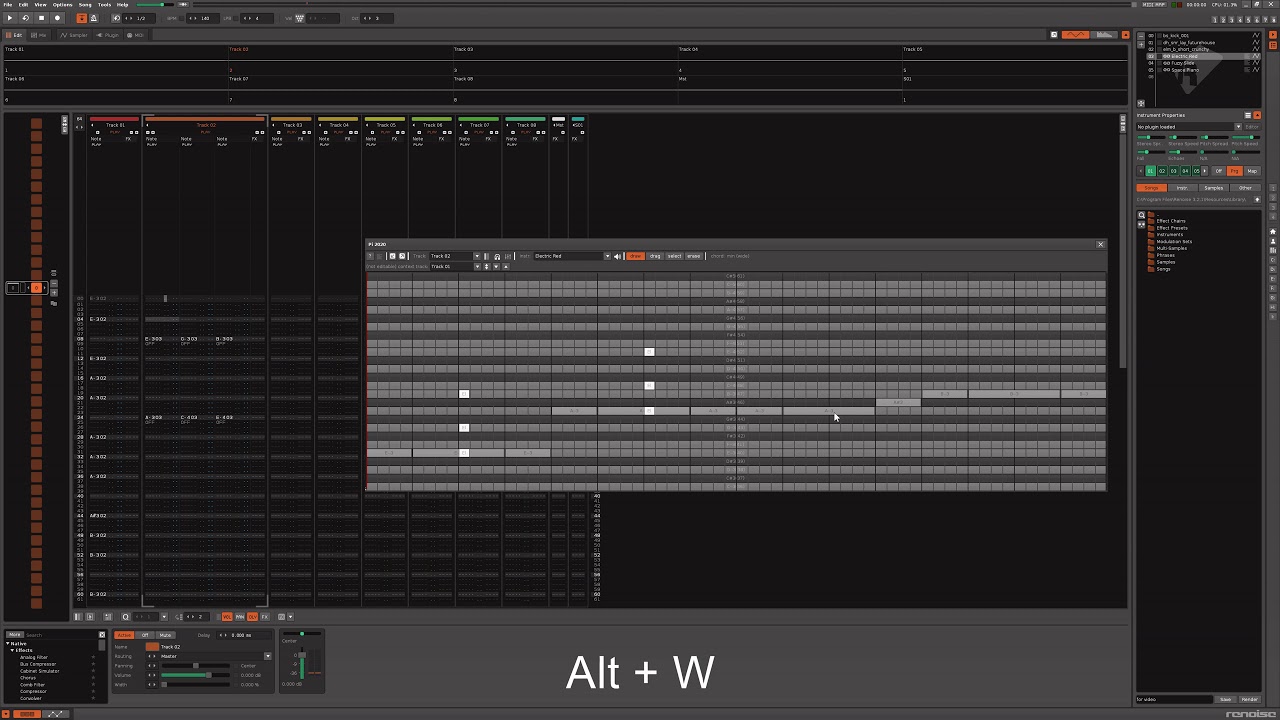Stop song playback

click(41, 18)
